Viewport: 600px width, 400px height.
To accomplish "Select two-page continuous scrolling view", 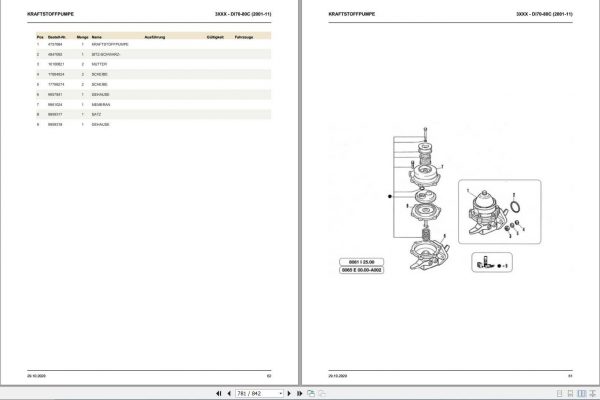I will [593, 393].
